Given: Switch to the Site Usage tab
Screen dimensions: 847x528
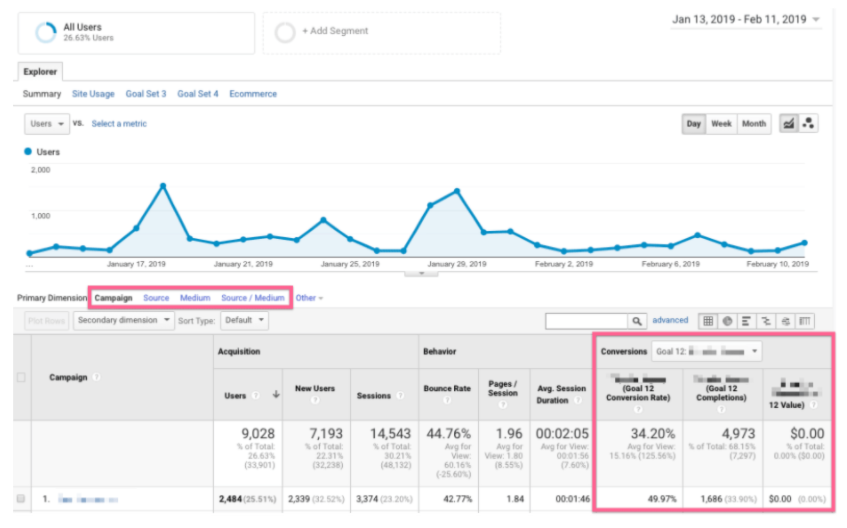Looking at the screenshot, I should pos(93,94).
